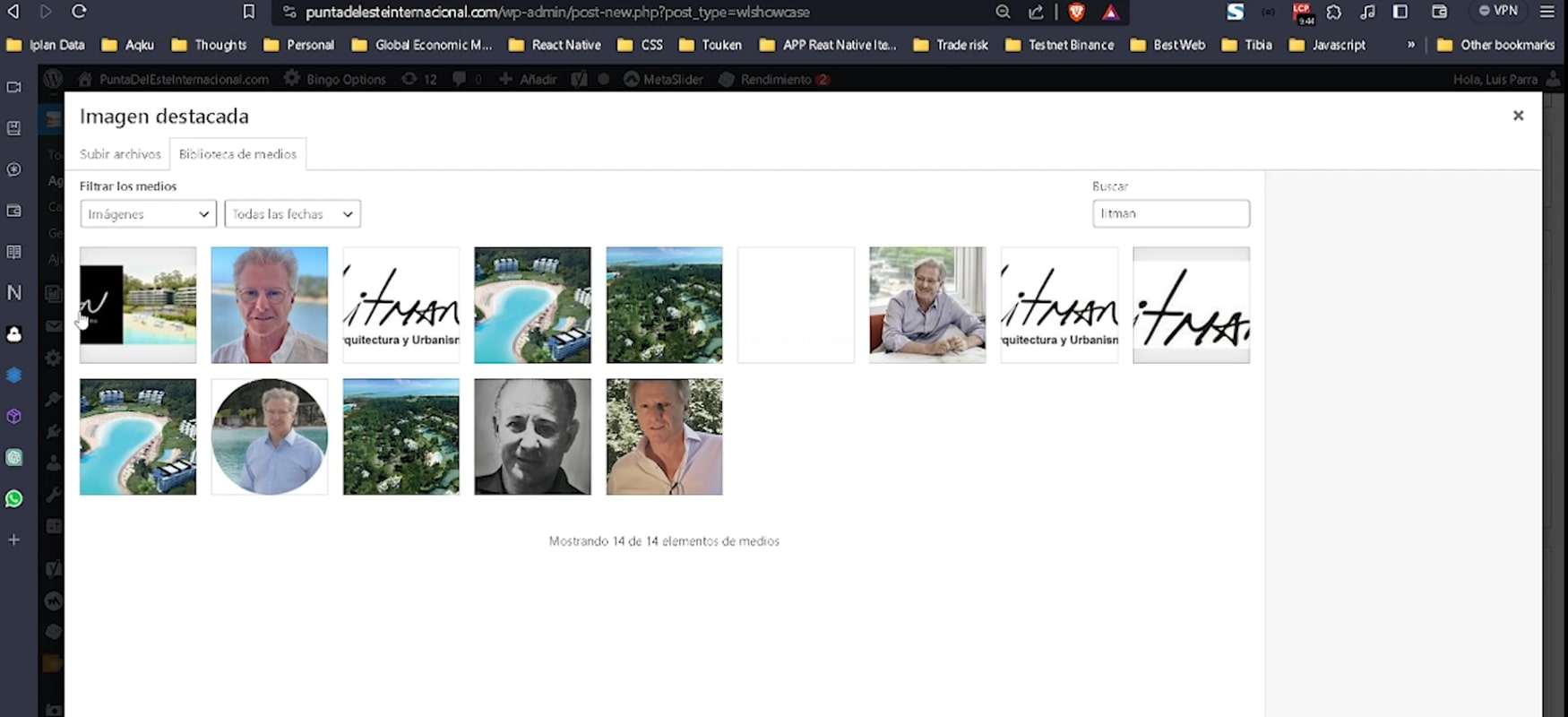The image size is (1568, 717).
Task: Open the Todas las fechas date dropdown
Action: (292, 213)
